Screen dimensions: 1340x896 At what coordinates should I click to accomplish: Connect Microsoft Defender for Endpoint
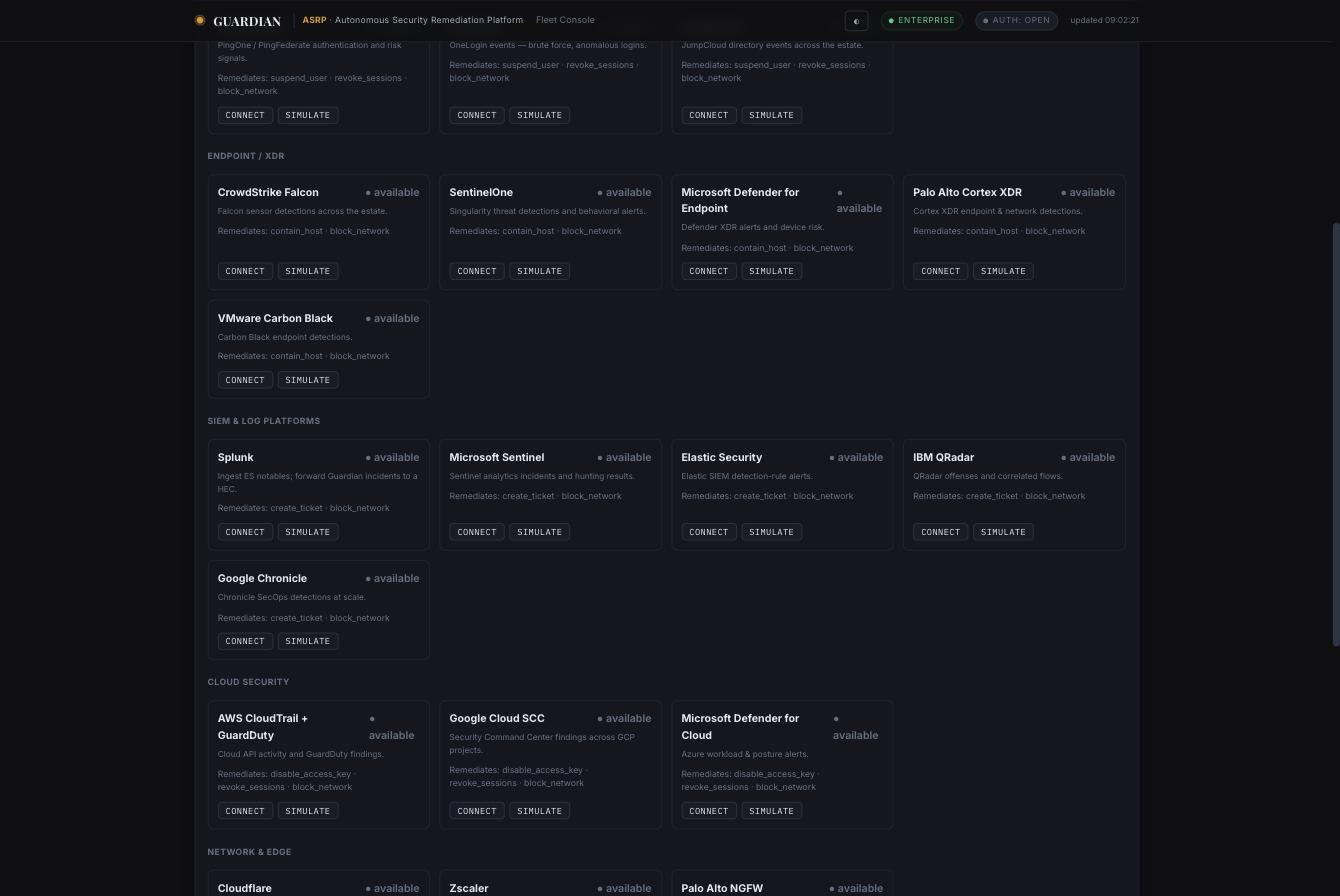(709, 271)
